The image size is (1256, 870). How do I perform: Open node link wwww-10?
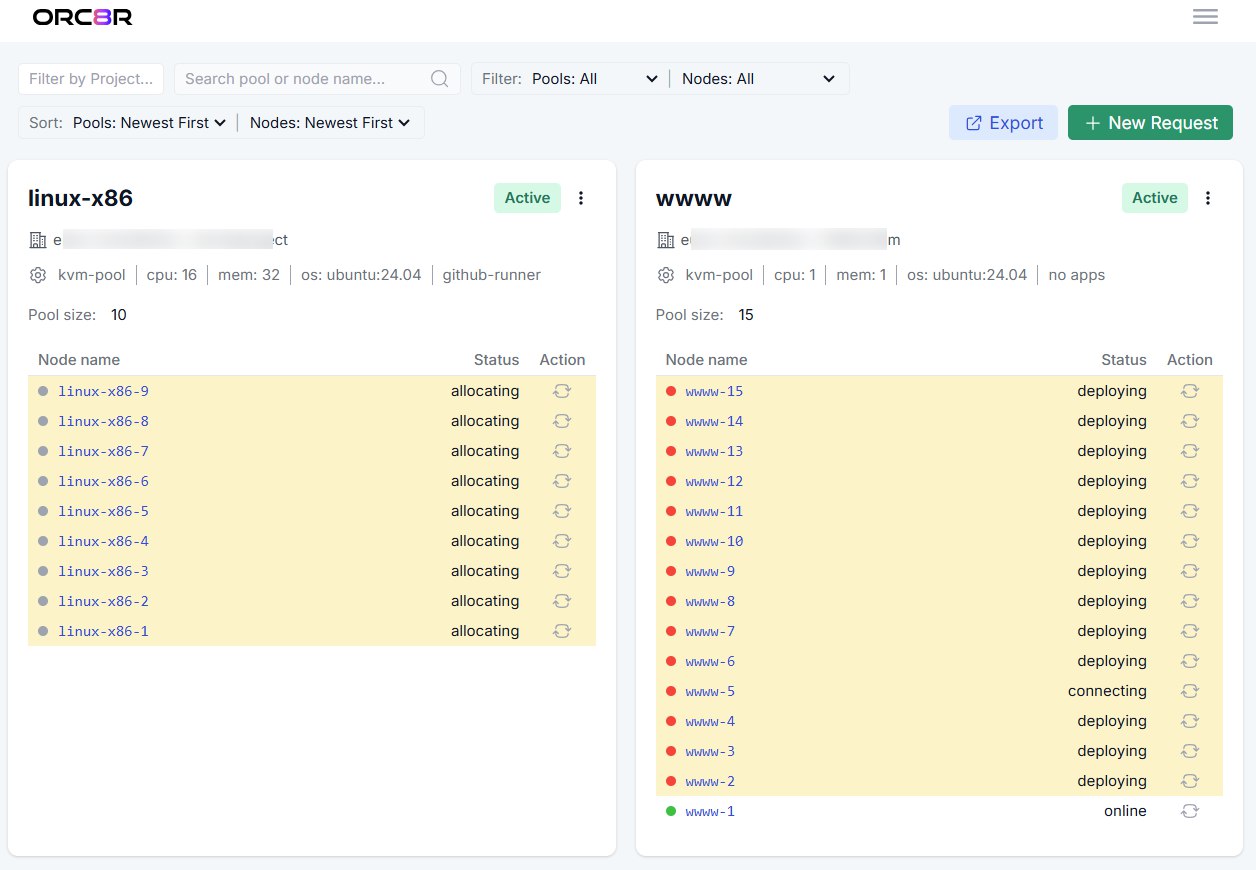714,541
